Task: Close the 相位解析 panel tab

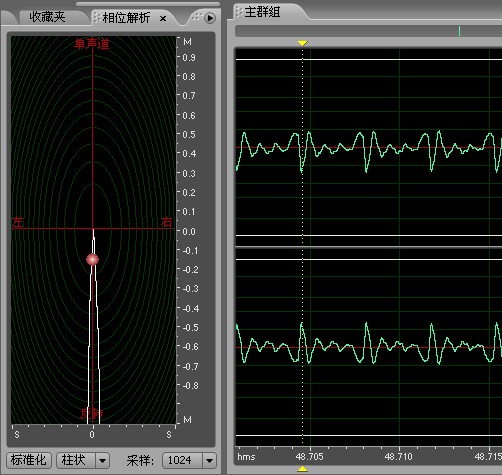Action: click(163, 19)
